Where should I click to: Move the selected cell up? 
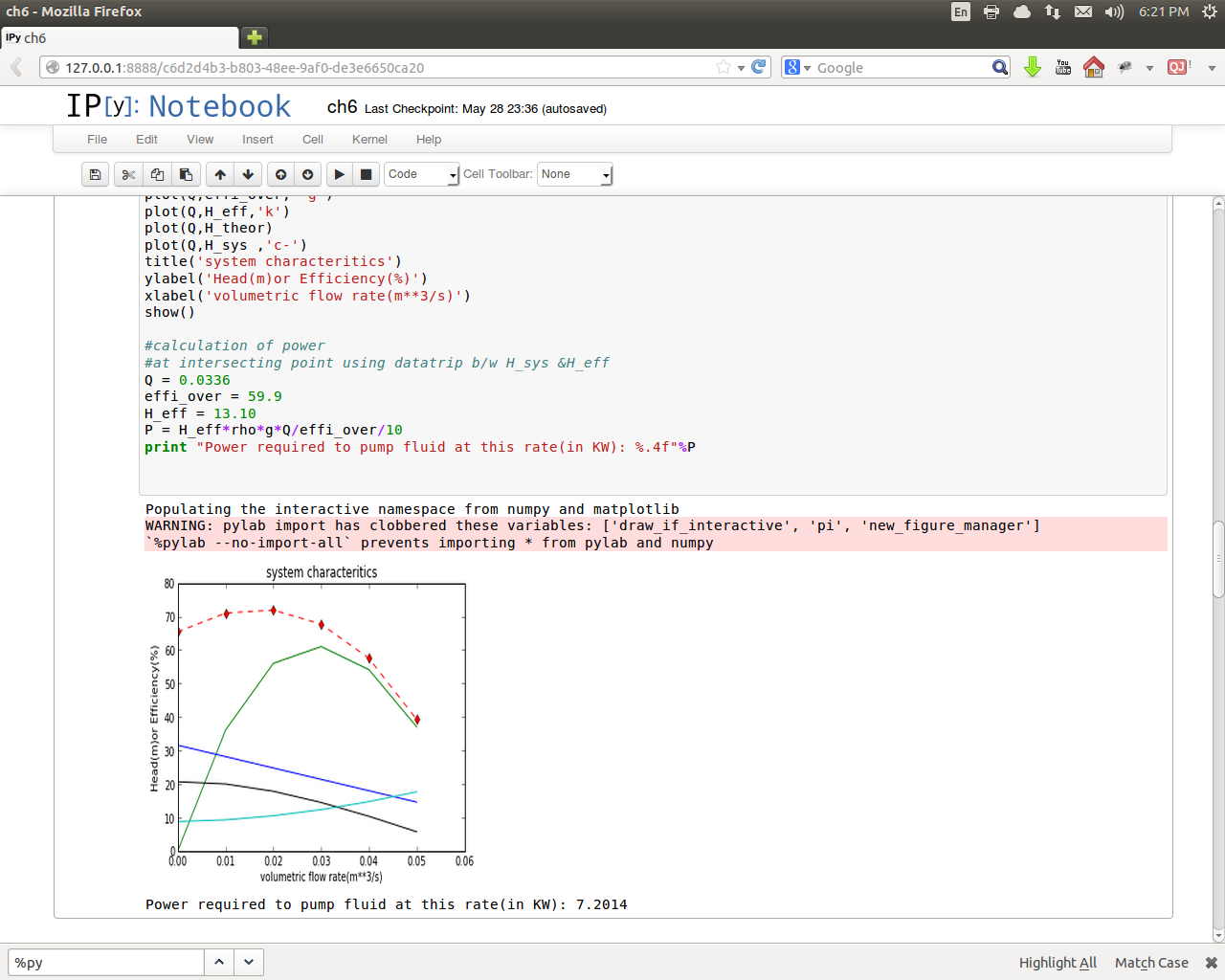(x=220, y=174)
